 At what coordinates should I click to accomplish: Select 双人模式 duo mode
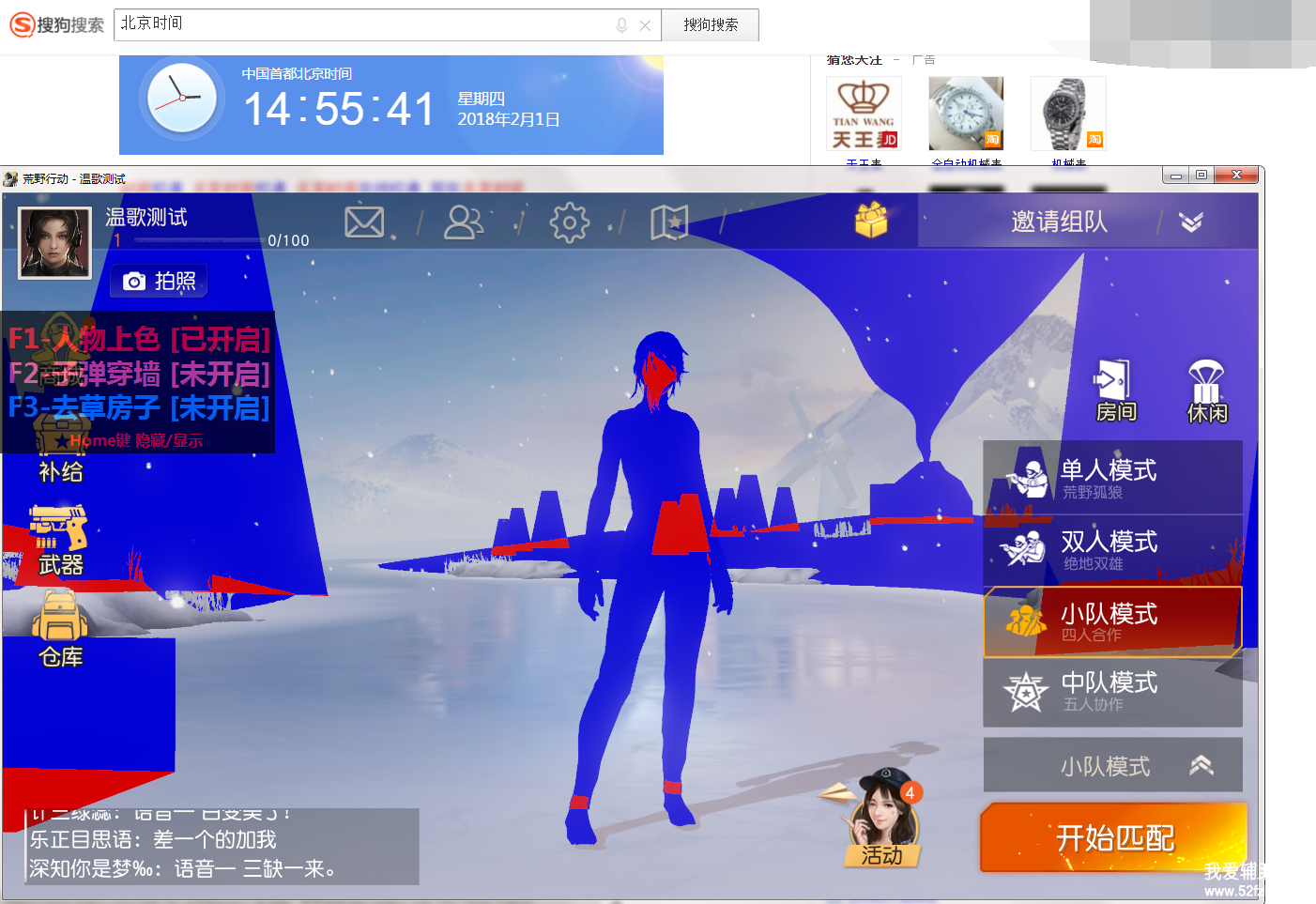click(x=1112, y=550)
